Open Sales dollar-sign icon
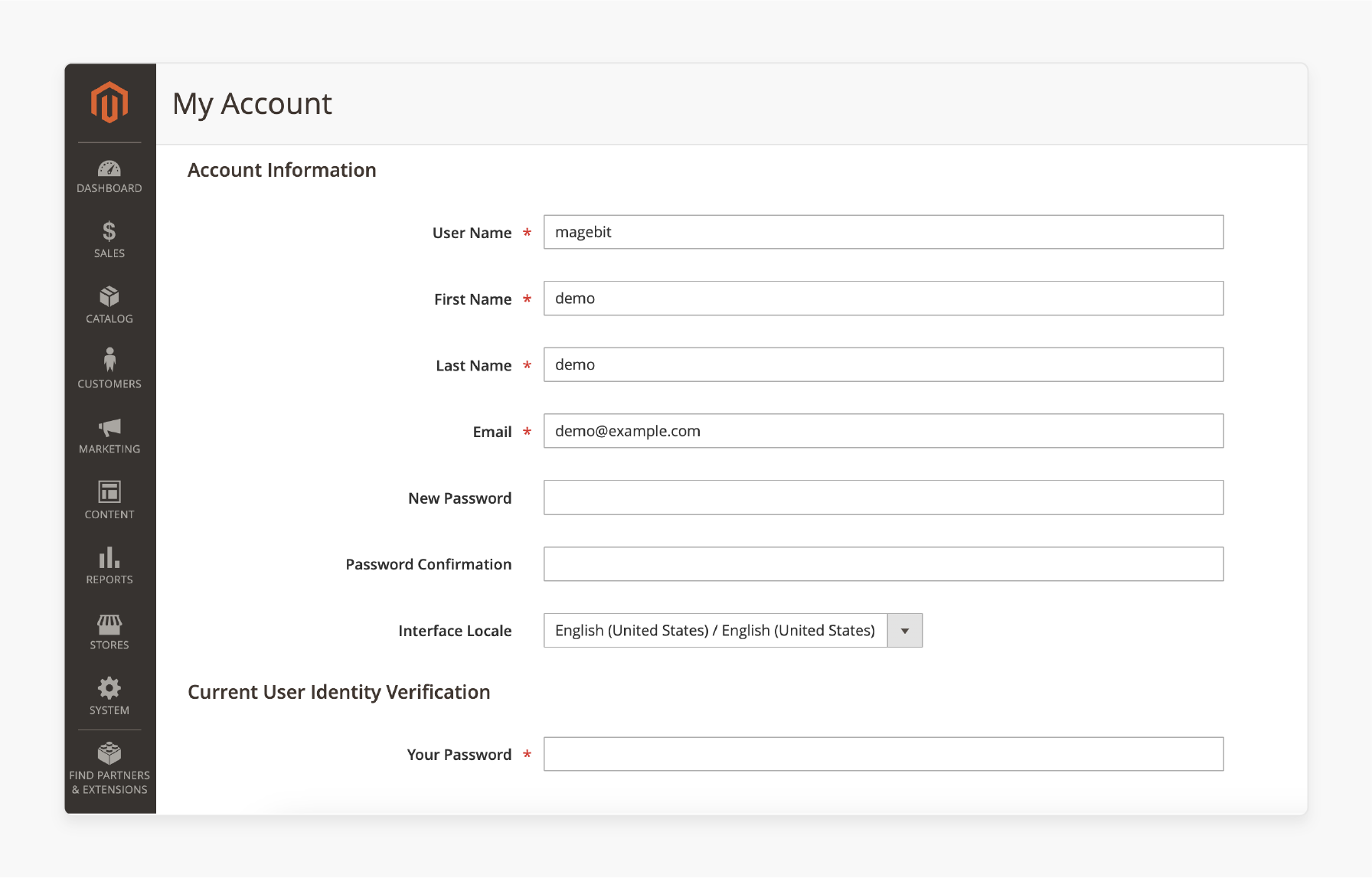Image resolution: width=1372 pixels, height=878 pixels. click(109, 231)
